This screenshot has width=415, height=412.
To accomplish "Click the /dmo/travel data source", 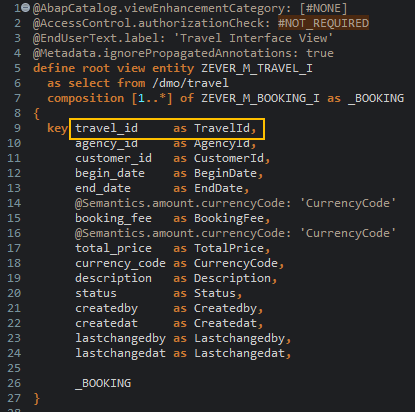I will (190, 83).
